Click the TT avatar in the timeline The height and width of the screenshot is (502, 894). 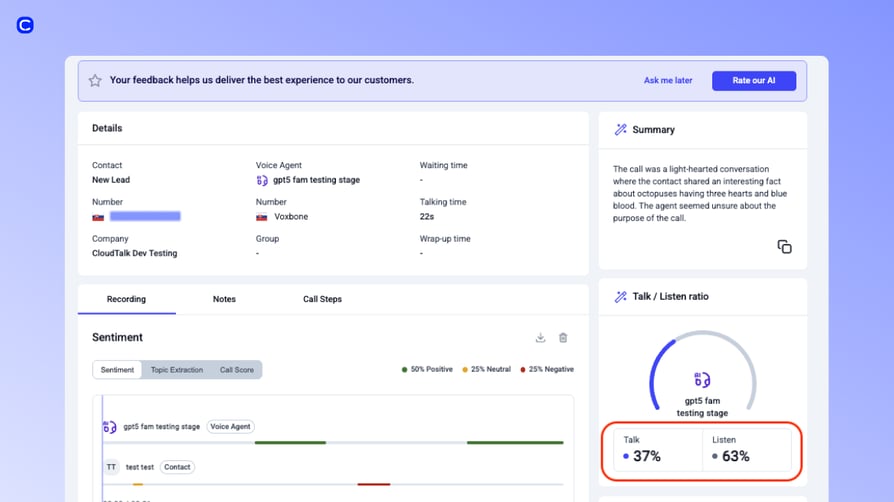(x=111, y=467)
